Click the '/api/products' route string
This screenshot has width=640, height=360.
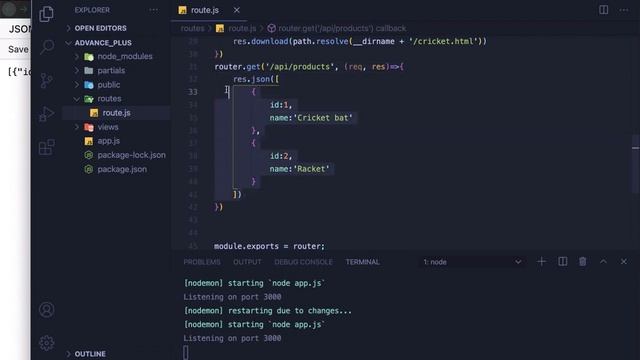click(300, 67)
